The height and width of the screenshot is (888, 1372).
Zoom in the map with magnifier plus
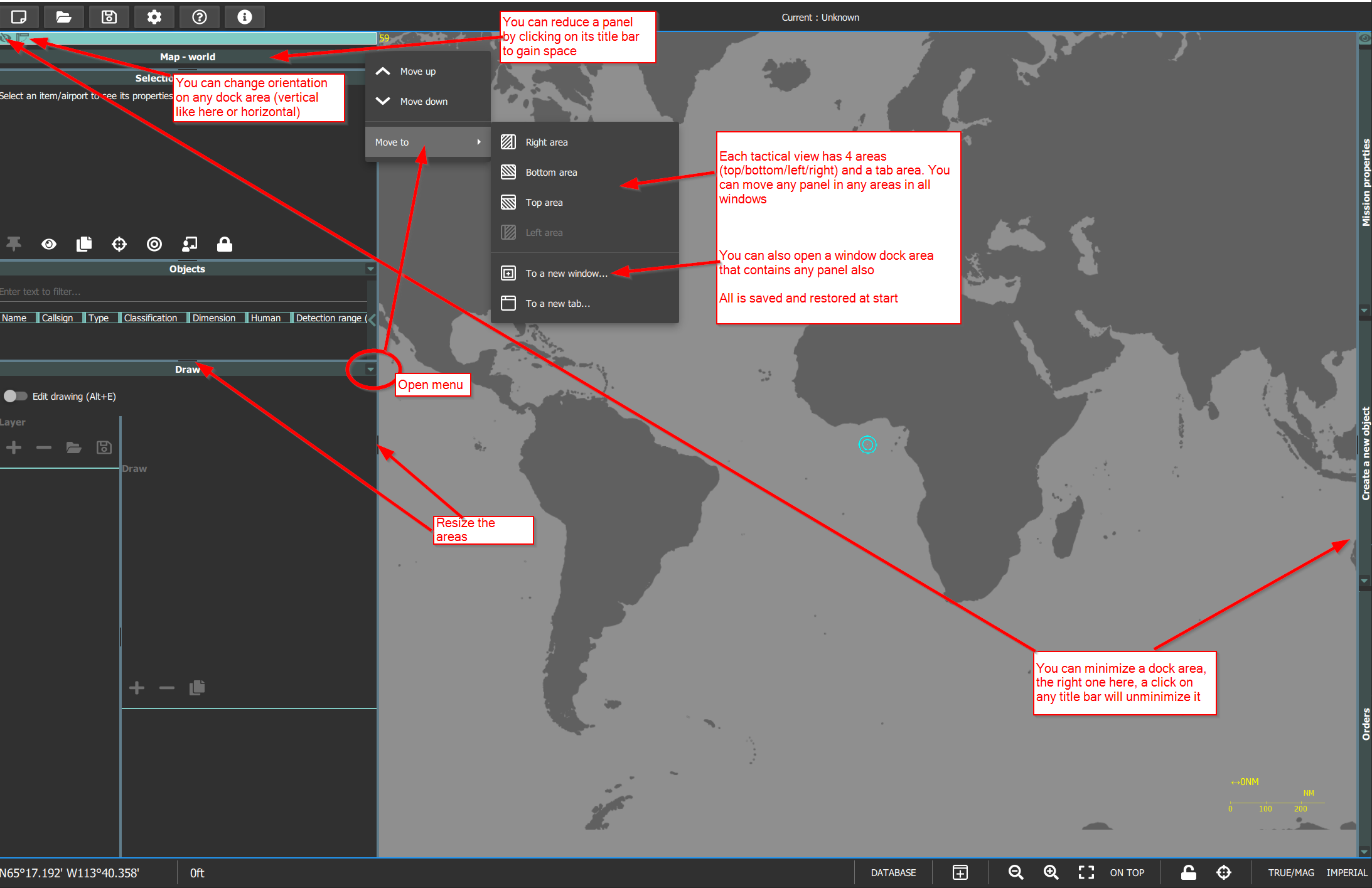tap(1051, 873)
